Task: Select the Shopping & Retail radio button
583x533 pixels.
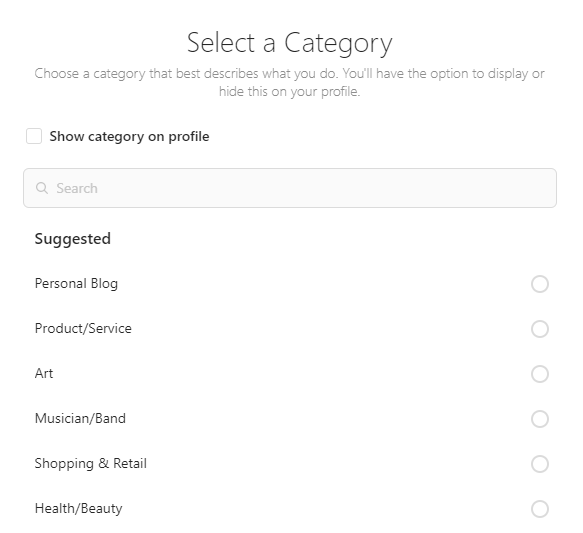Action: click(540, 464)
